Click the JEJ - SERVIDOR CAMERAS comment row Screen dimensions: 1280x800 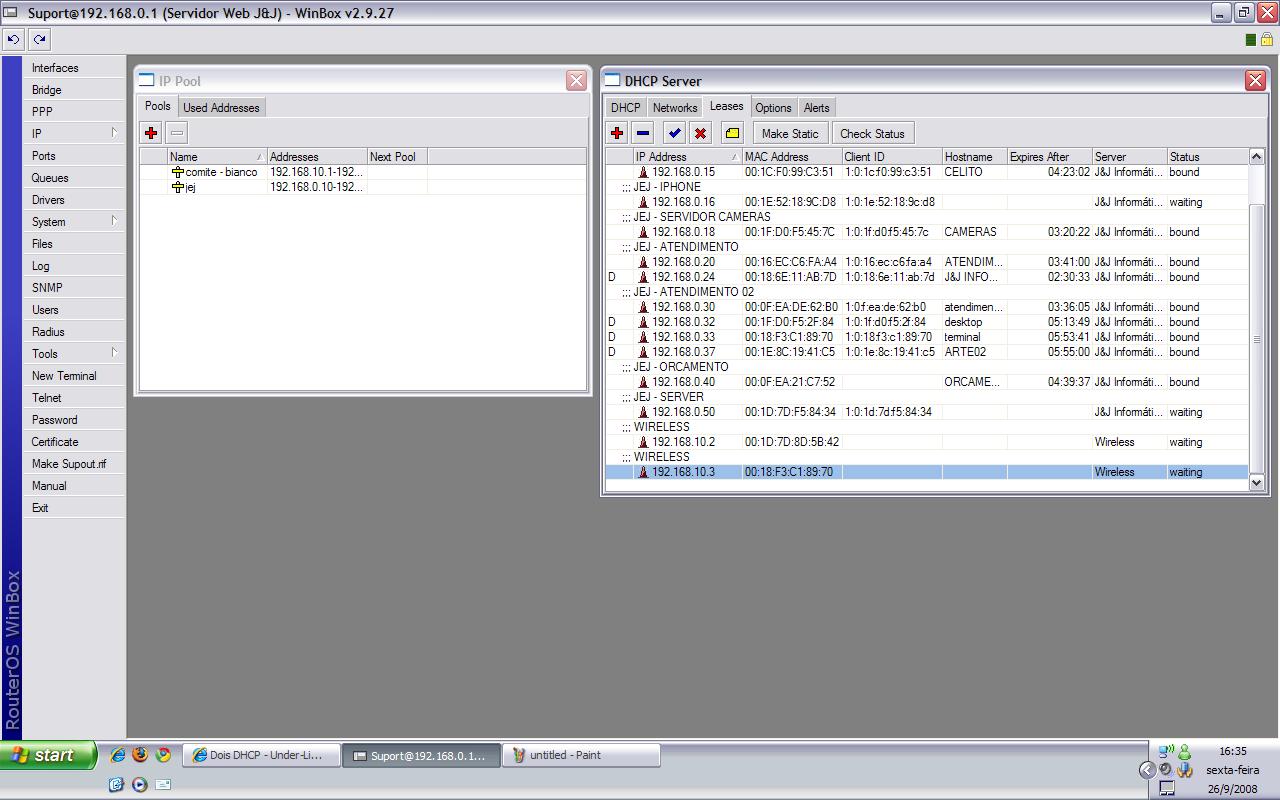[927, 217]
